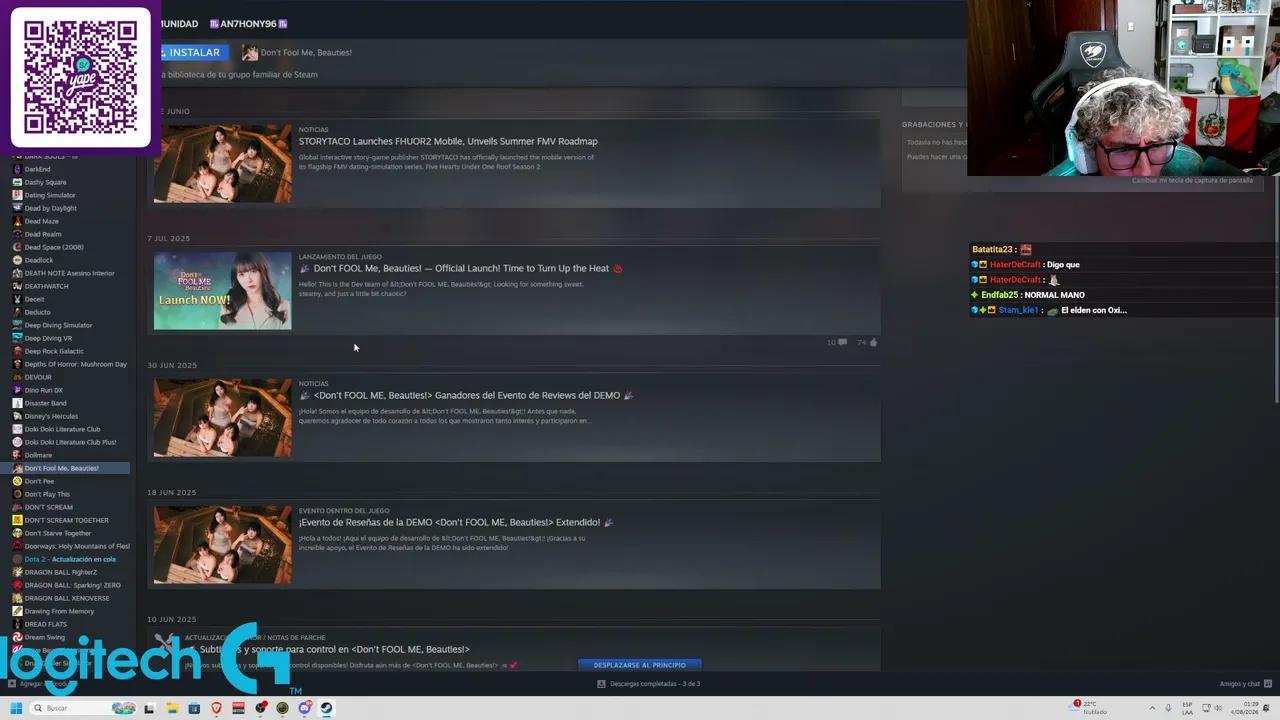This screenshot has height=720, width=1280.
Task: Launch Brave browser from the taskbar
Action: [x=216, y=708]
